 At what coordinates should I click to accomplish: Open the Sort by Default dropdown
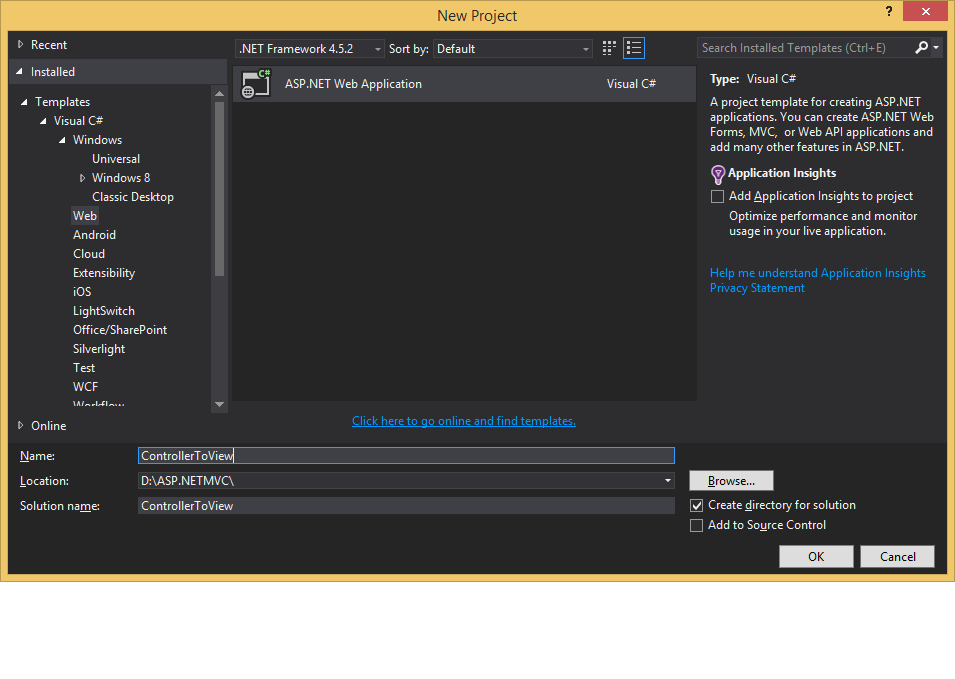[512, 49]
